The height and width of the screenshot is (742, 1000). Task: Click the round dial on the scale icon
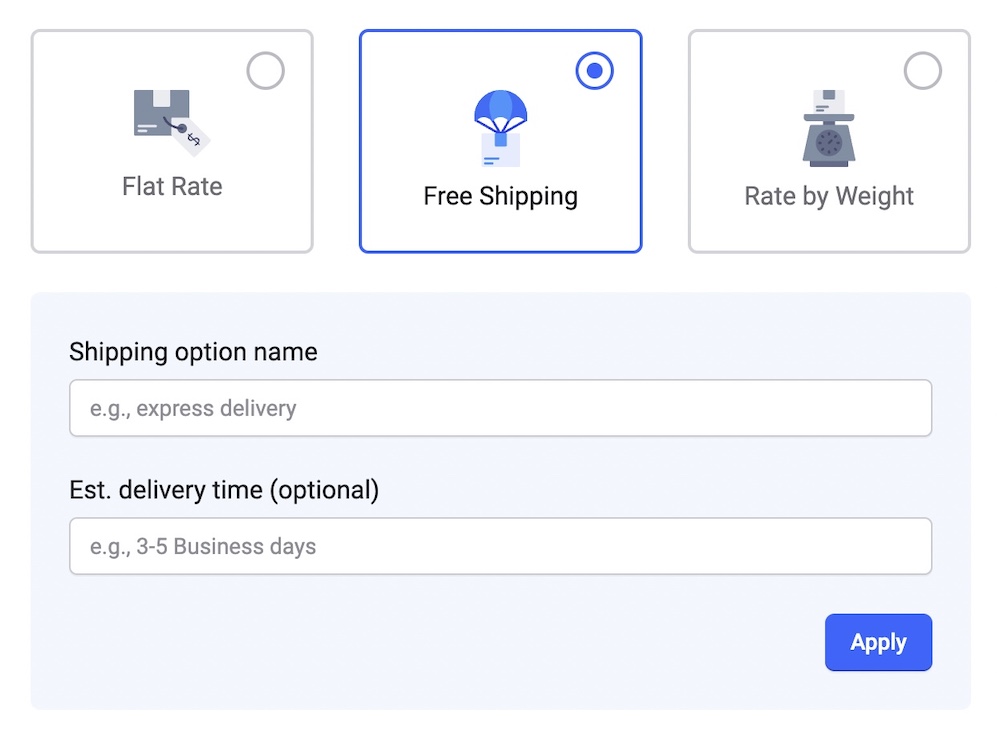(x=829, y=144)
